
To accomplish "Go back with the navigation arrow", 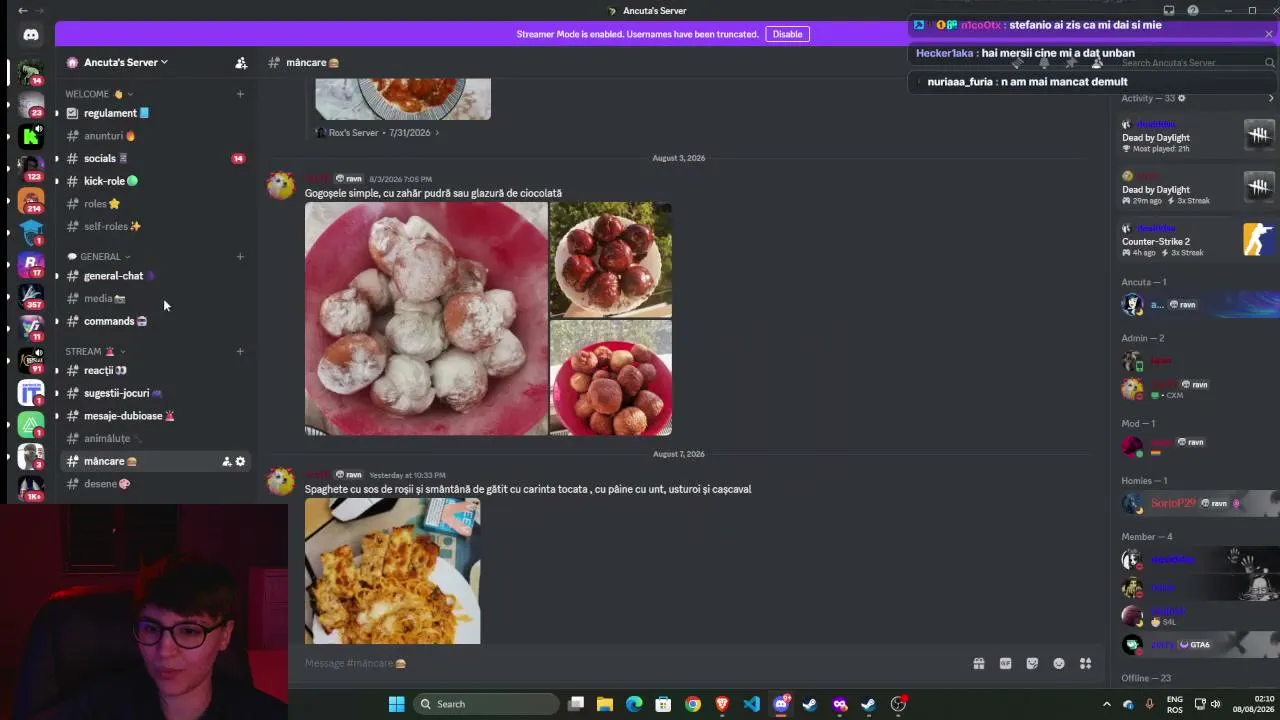I will pos(23,11).
